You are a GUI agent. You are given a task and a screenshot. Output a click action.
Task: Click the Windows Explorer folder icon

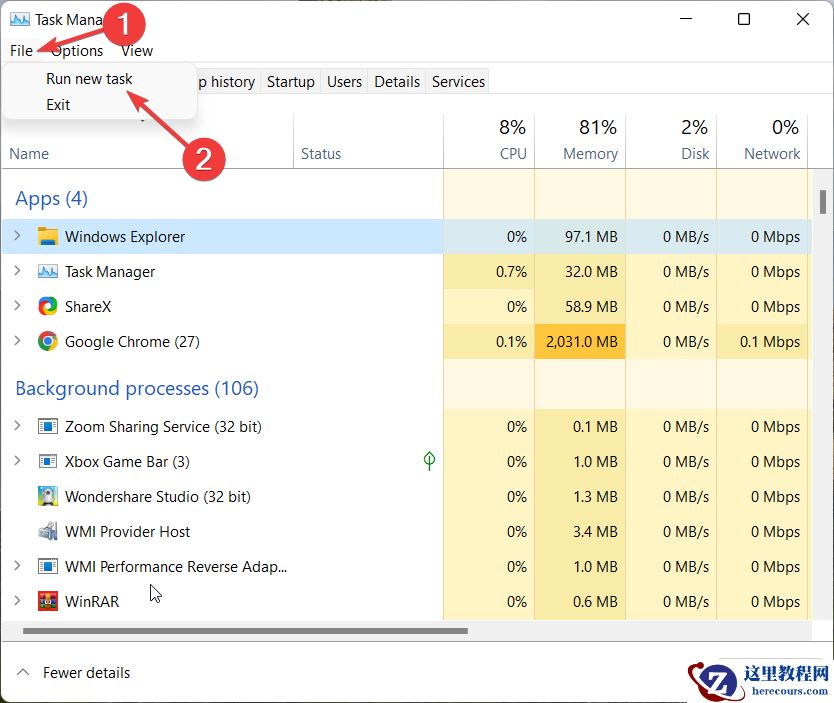47,236
